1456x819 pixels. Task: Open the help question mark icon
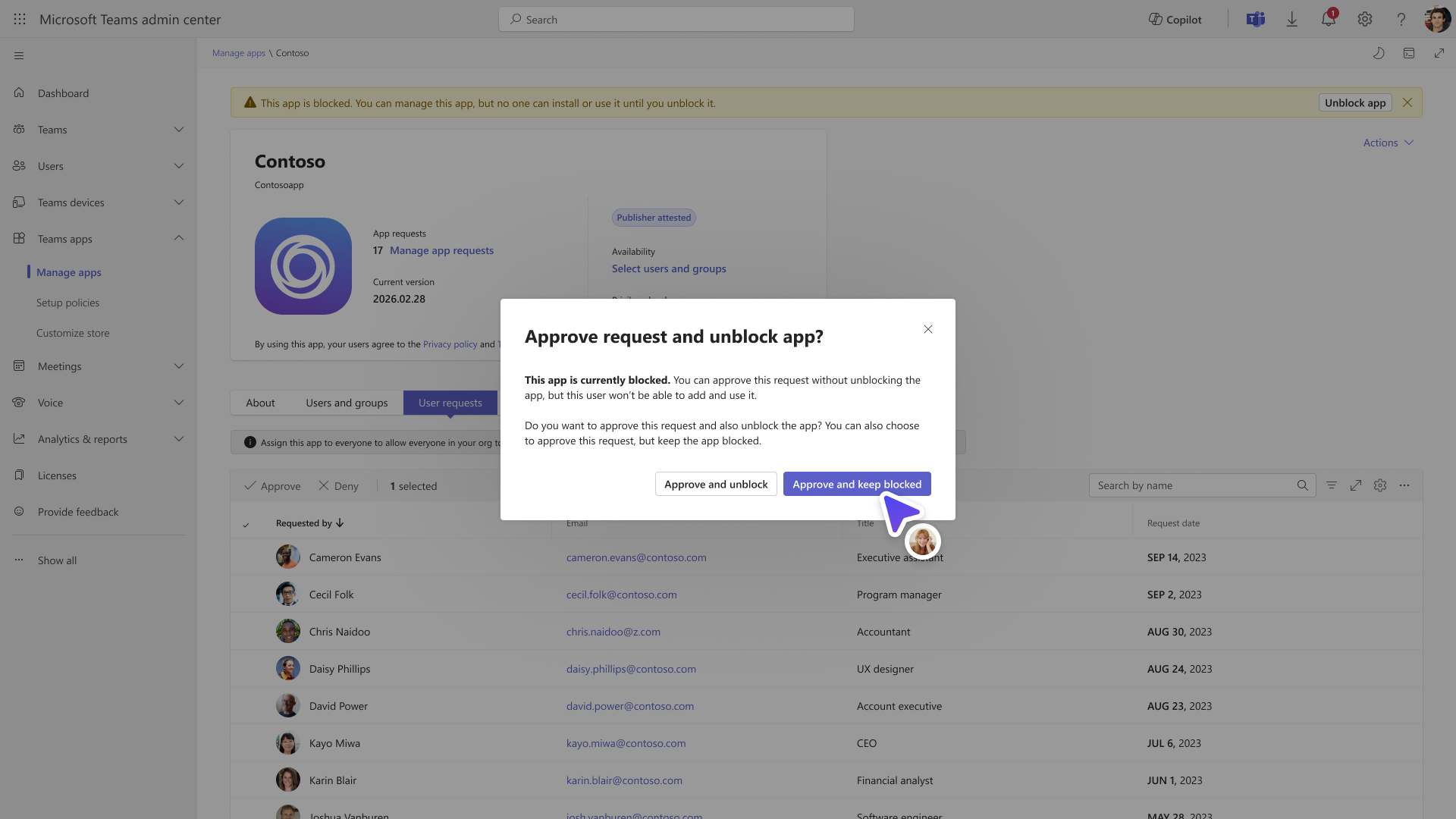1401,20
